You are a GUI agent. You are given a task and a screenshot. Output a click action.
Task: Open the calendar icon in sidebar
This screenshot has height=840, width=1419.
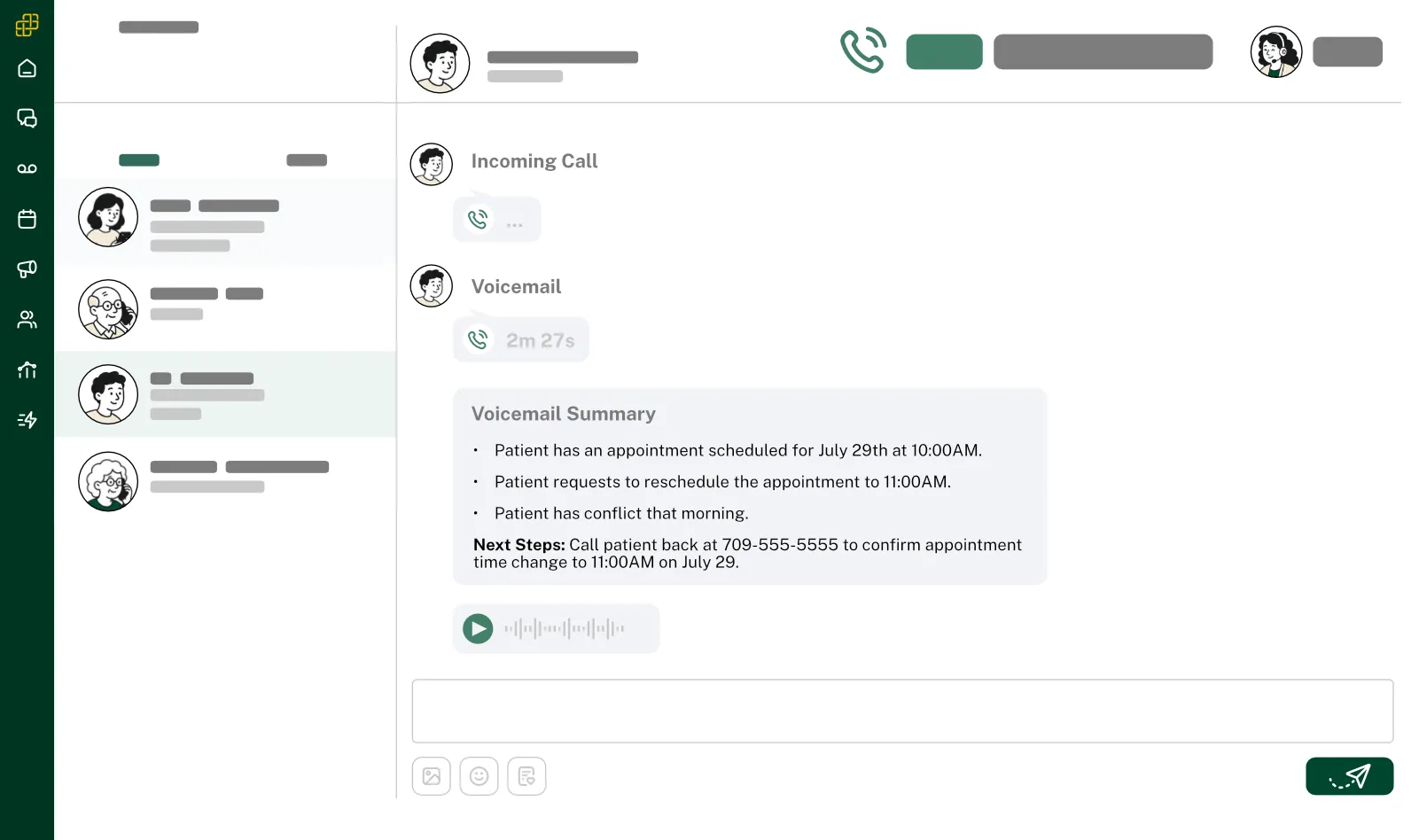tap(27, 219)
